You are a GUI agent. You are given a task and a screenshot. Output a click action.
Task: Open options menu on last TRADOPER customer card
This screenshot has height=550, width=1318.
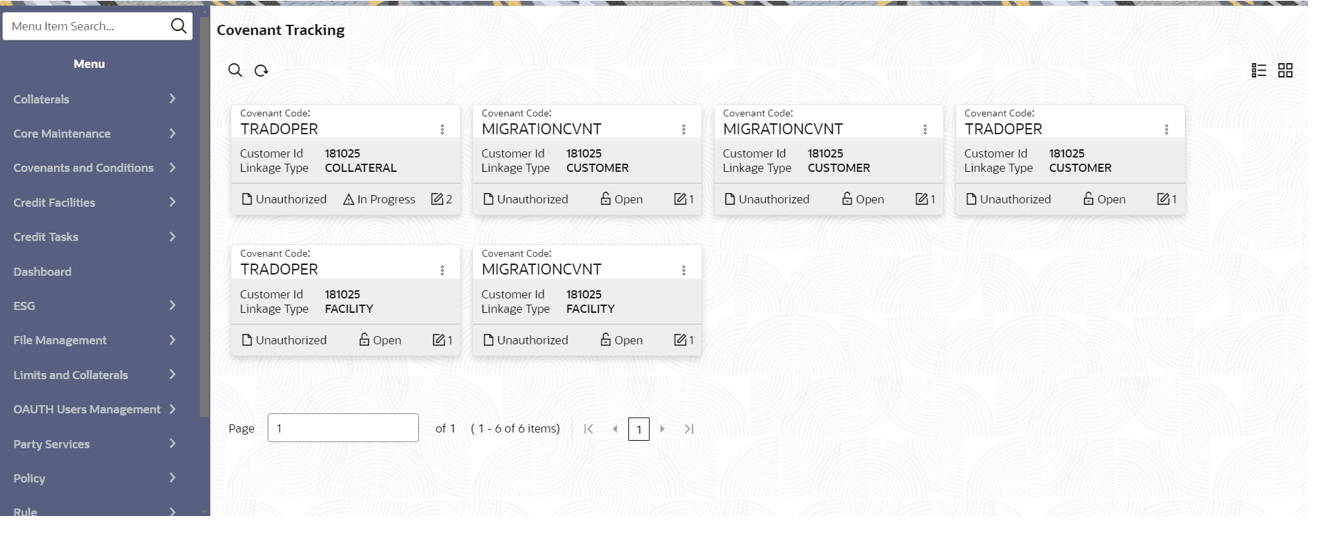[1166, 129]
